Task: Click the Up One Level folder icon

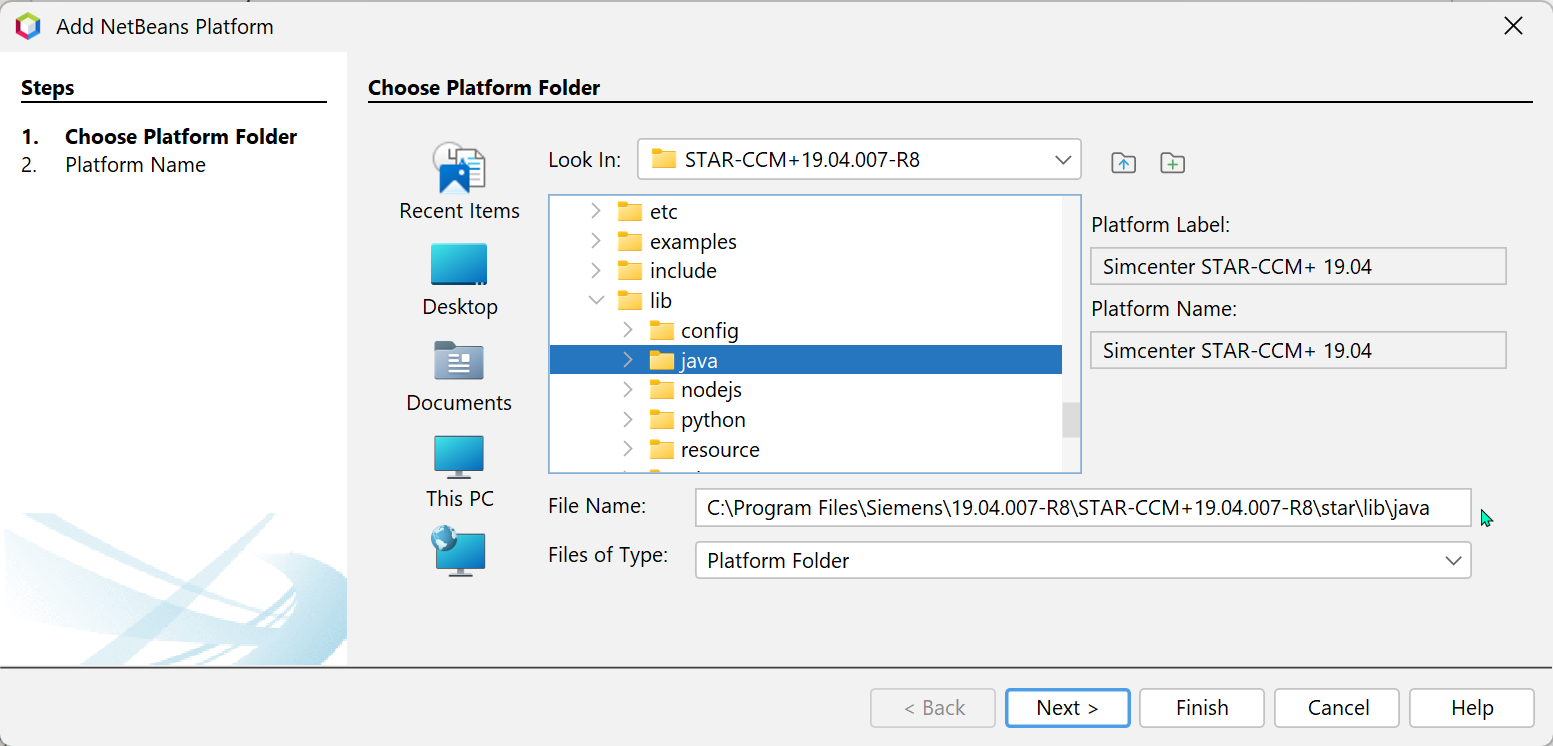Action: coord(1124,163)
